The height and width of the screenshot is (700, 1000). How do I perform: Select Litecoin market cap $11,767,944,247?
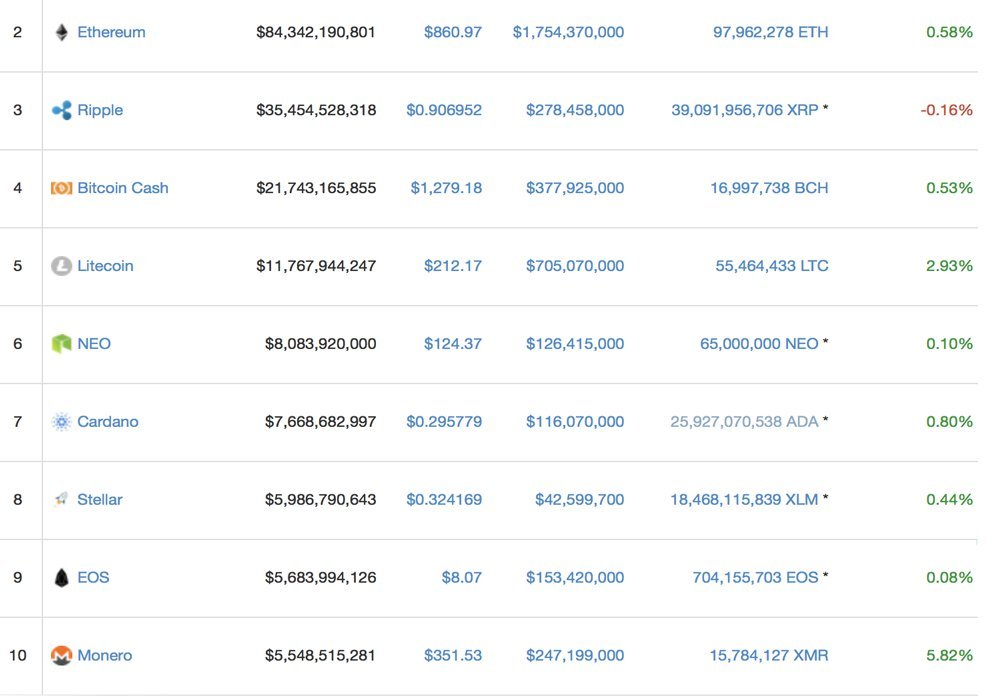316,266
